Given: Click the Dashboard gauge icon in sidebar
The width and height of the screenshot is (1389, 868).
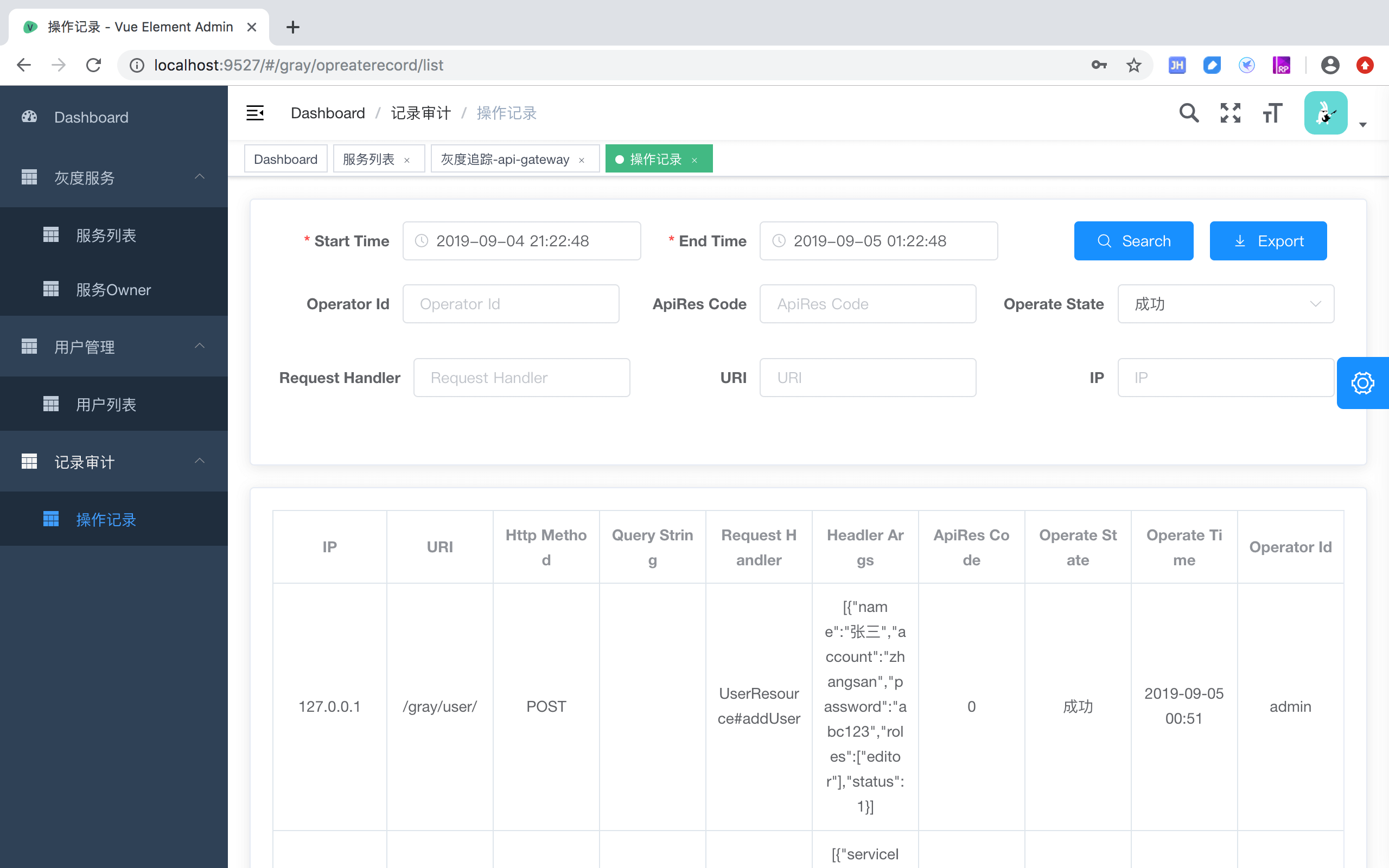Looking at the screenshot, I should point(29,117).
